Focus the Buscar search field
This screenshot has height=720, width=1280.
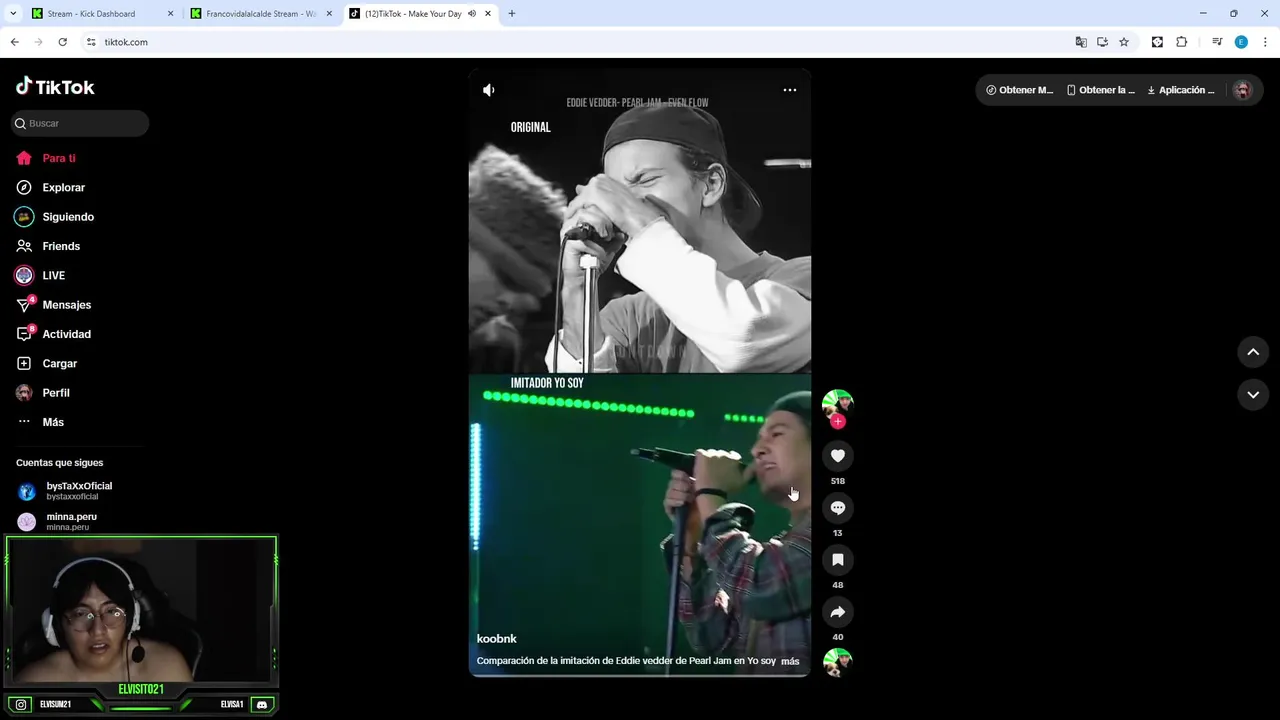80,123
